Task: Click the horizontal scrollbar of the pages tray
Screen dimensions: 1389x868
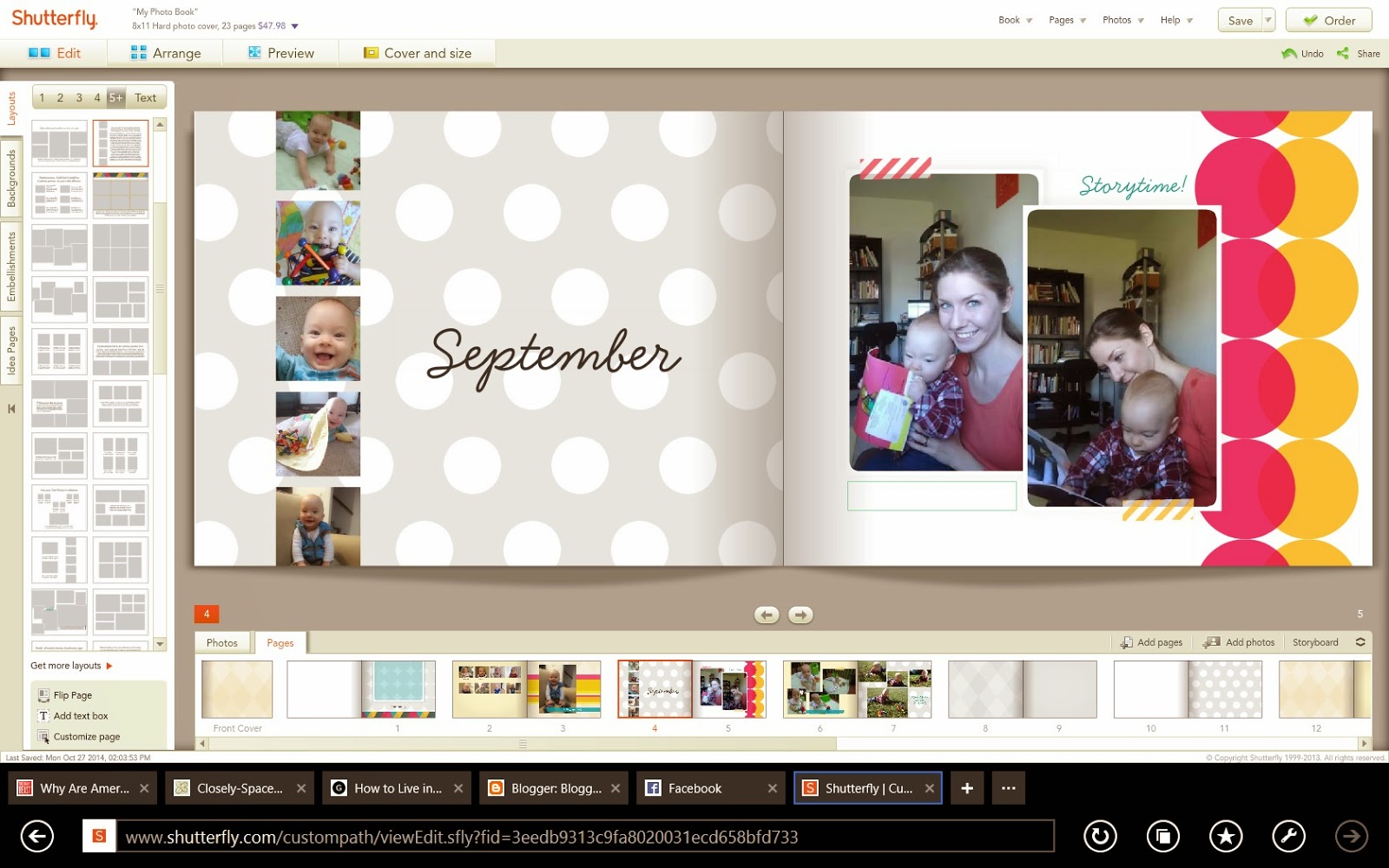Action: point(523,744)
